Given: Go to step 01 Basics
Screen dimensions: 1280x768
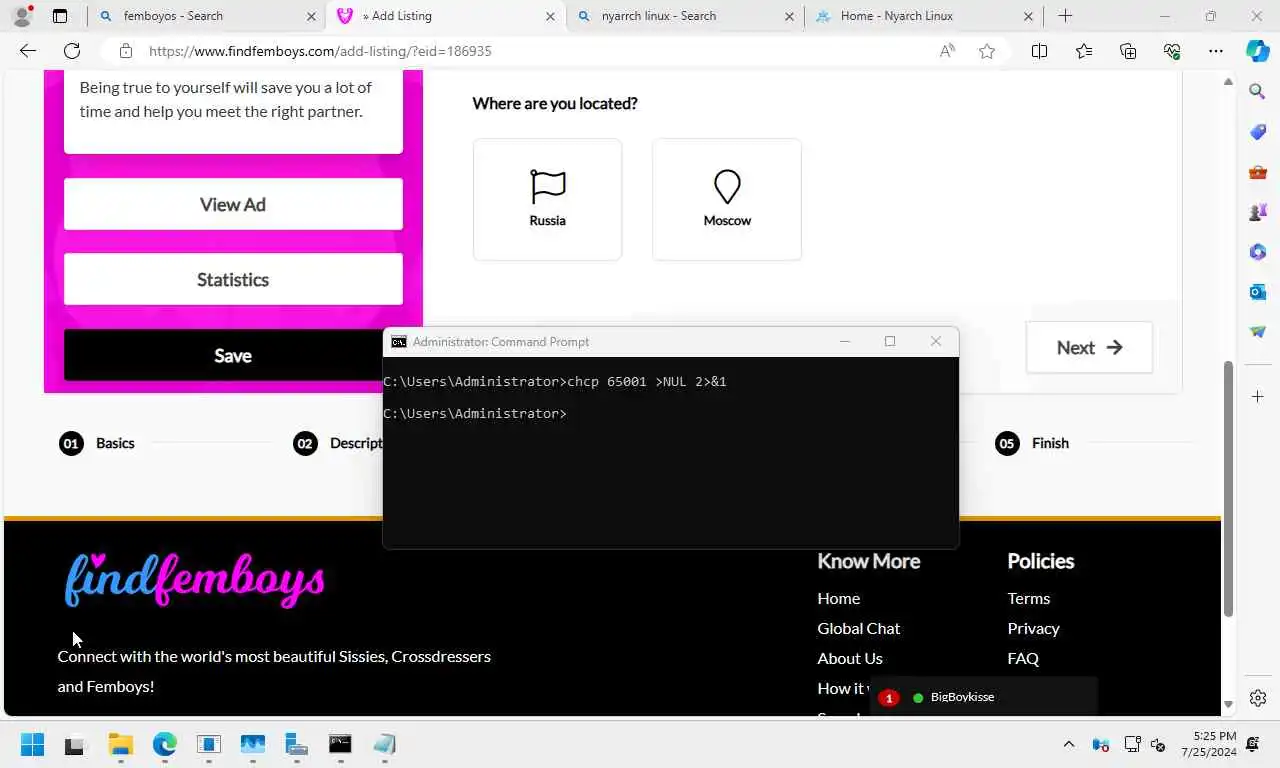Looking at the screenshot, I should point(96,443).
